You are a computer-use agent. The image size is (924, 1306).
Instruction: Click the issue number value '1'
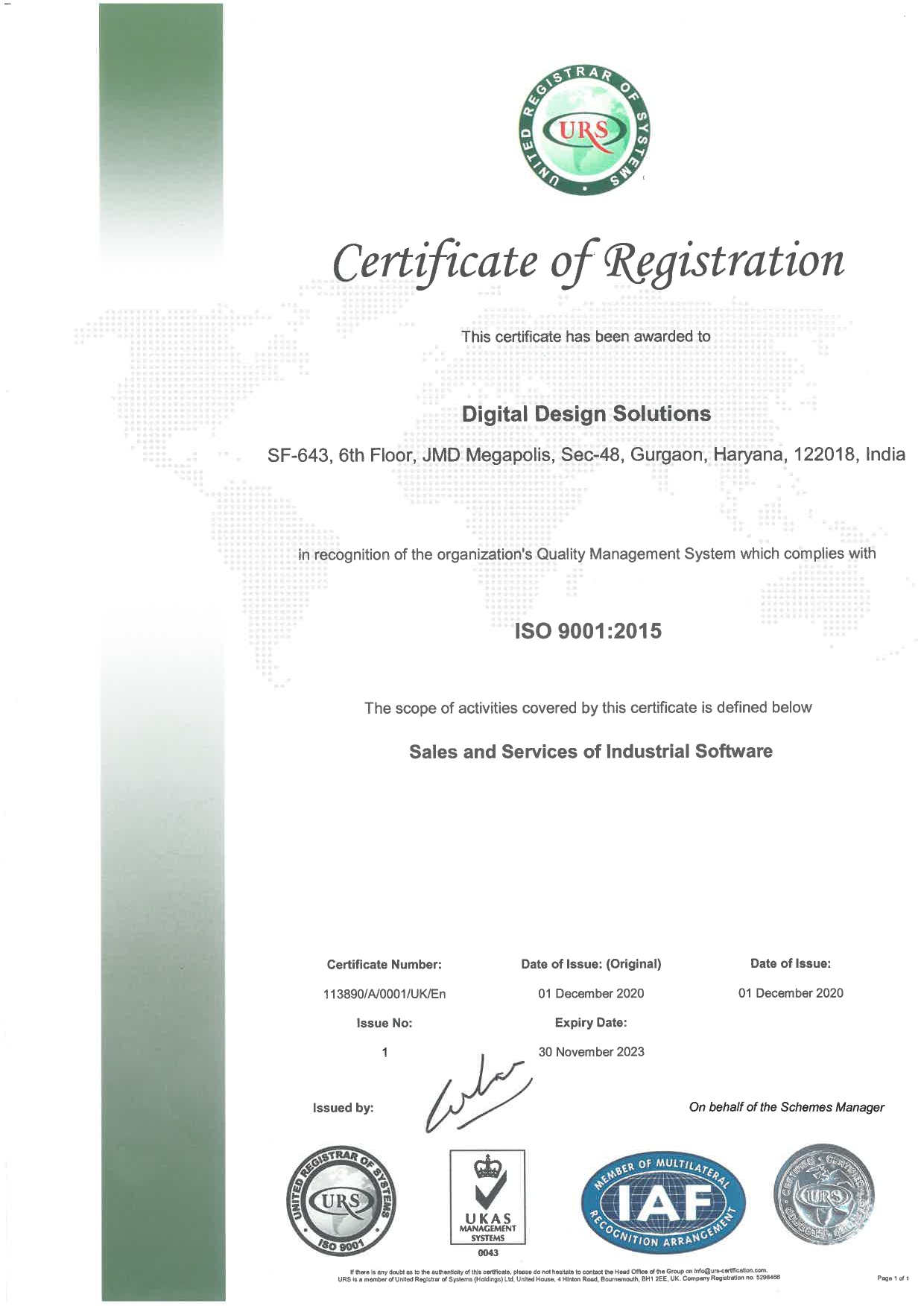(x=385, y=1052)
